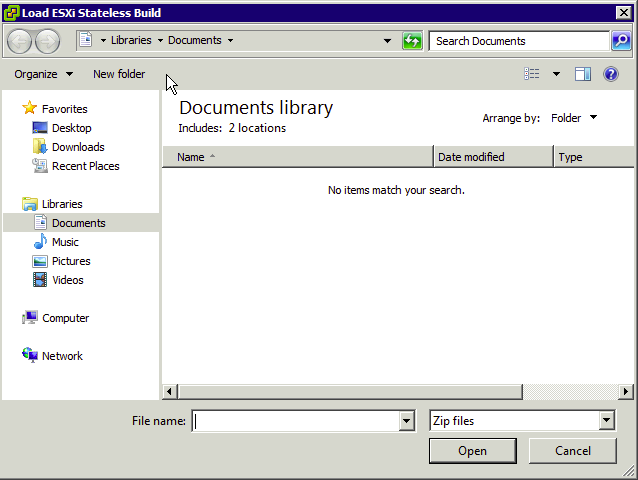Close the Load ESXi Stateless Build dialog
This screenshot has height=480, width=638.
tap(624, 13)
